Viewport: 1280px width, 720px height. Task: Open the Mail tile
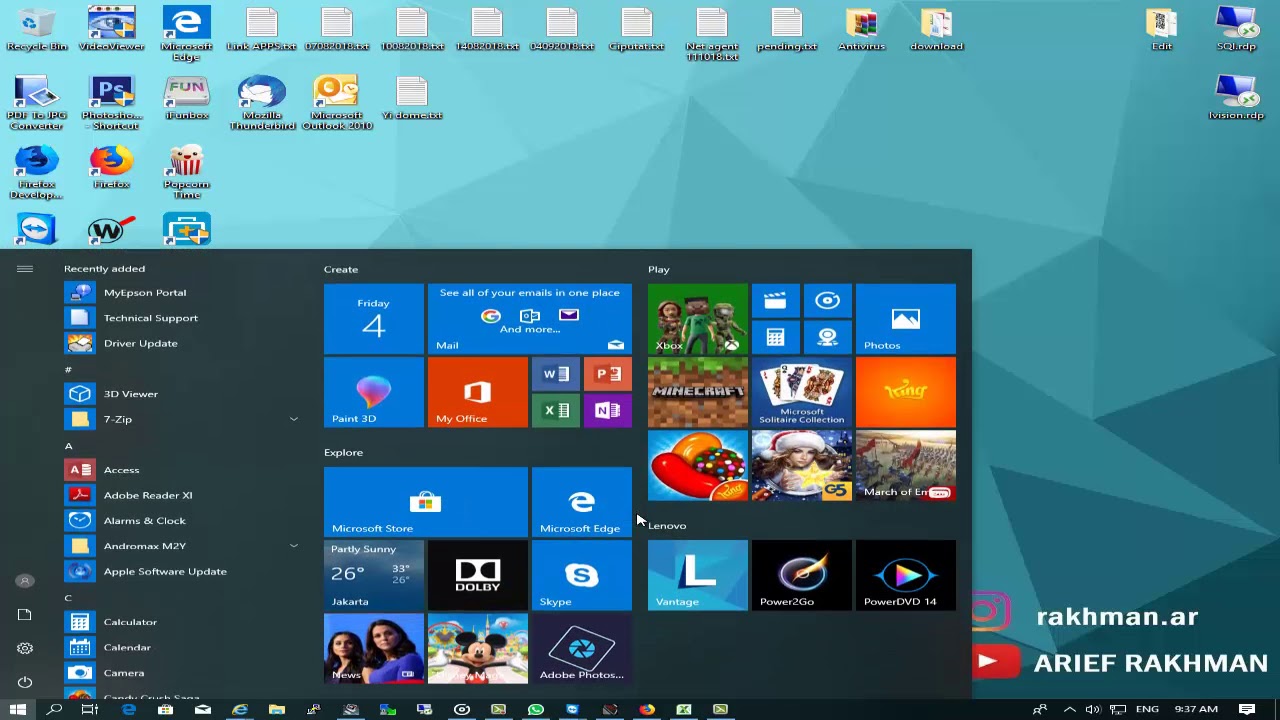tap(529, 319)
